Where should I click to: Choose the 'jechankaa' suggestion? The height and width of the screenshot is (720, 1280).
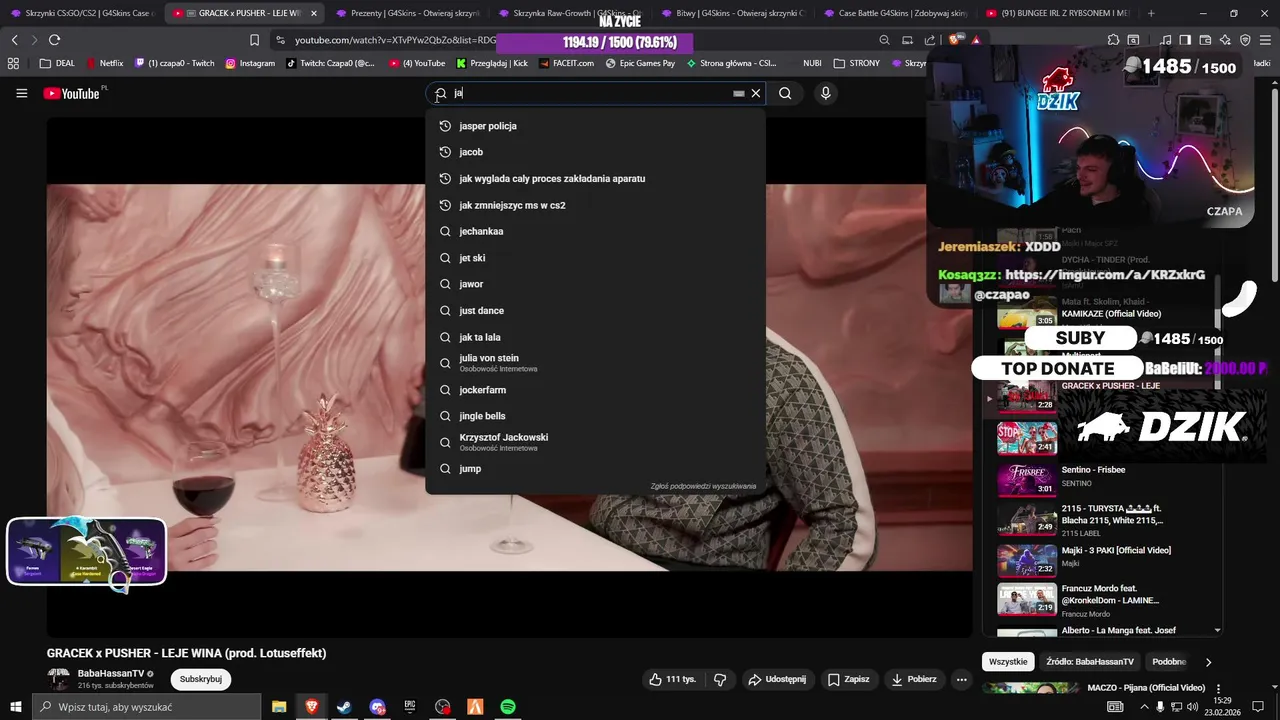tap(595, 231)
